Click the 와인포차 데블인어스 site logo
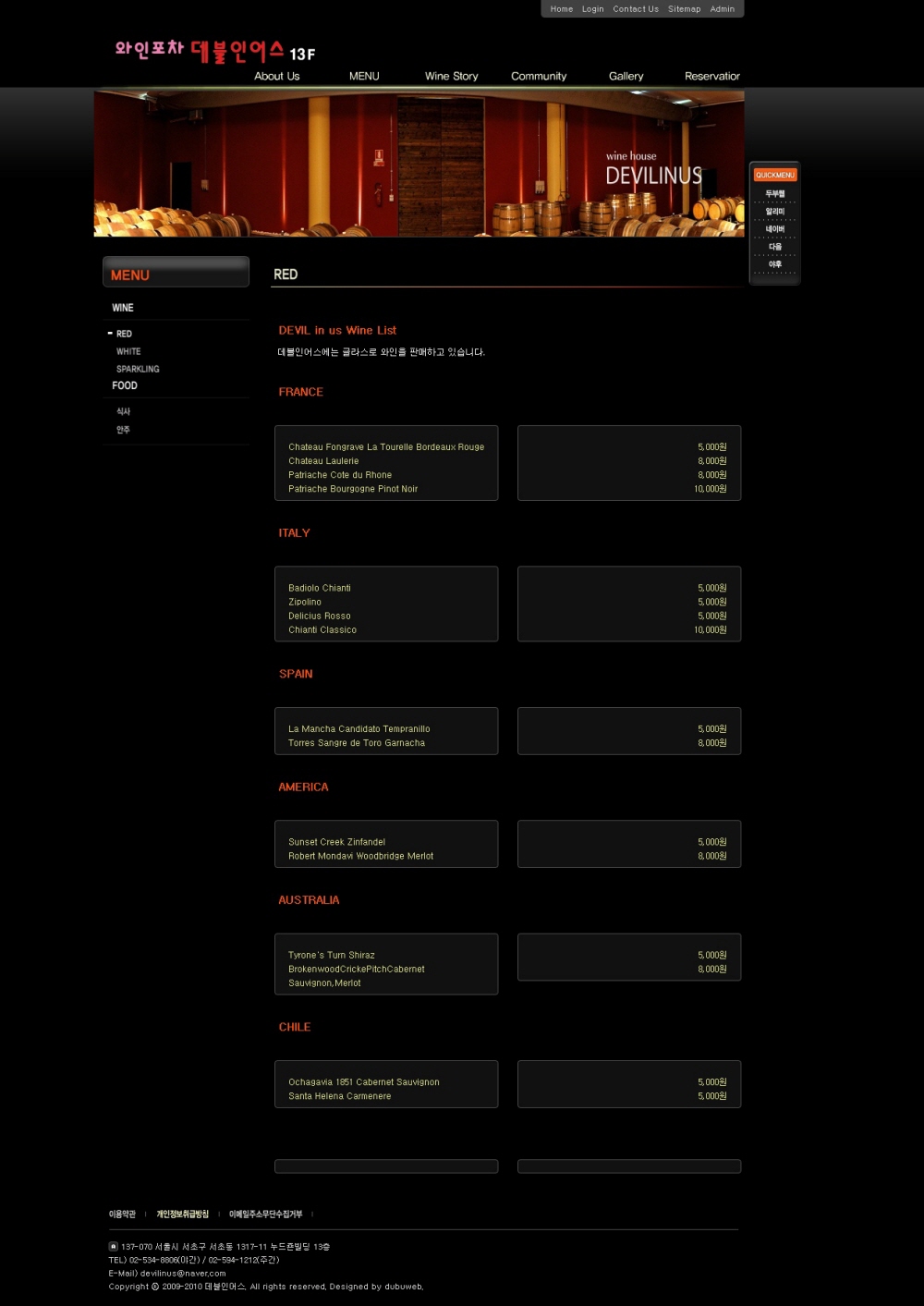The height and width of the screenshot is (1306, 924). coord(214,51)
